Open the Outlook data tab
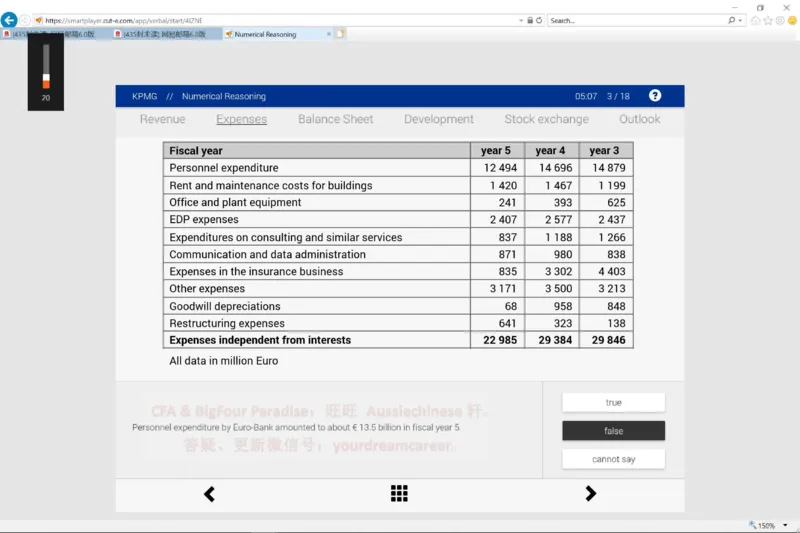 639,119
